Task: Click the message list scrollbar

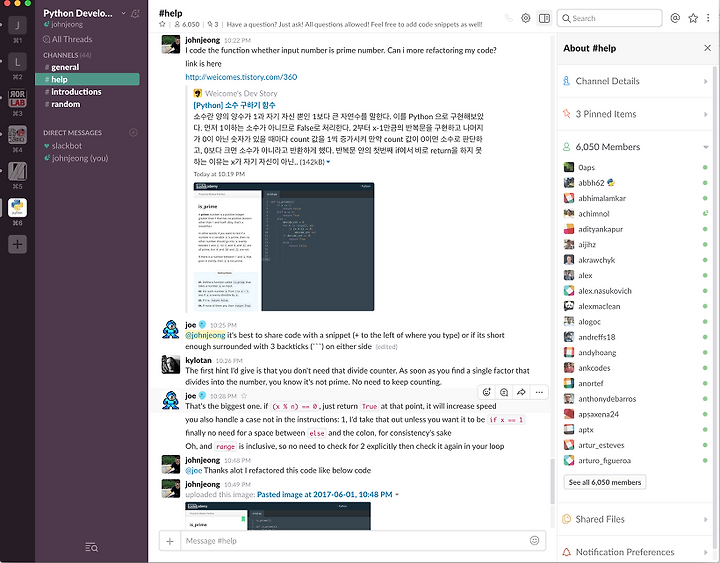Action: 552,481
